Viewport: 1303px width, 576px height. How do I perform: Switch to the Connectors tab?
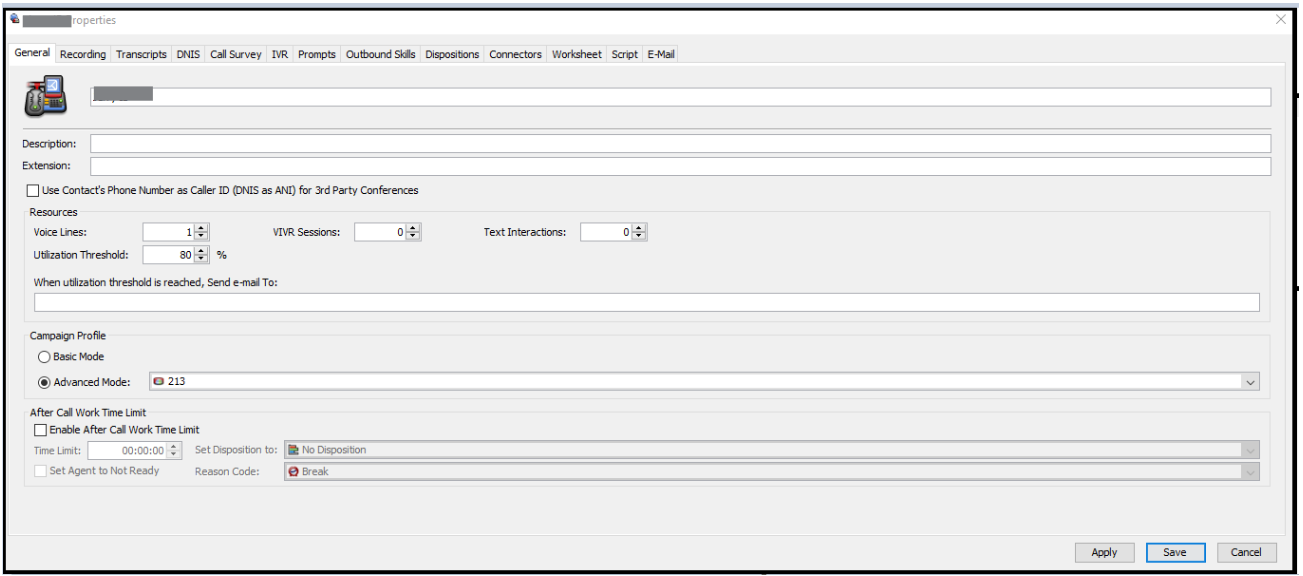tap(516, 54)
